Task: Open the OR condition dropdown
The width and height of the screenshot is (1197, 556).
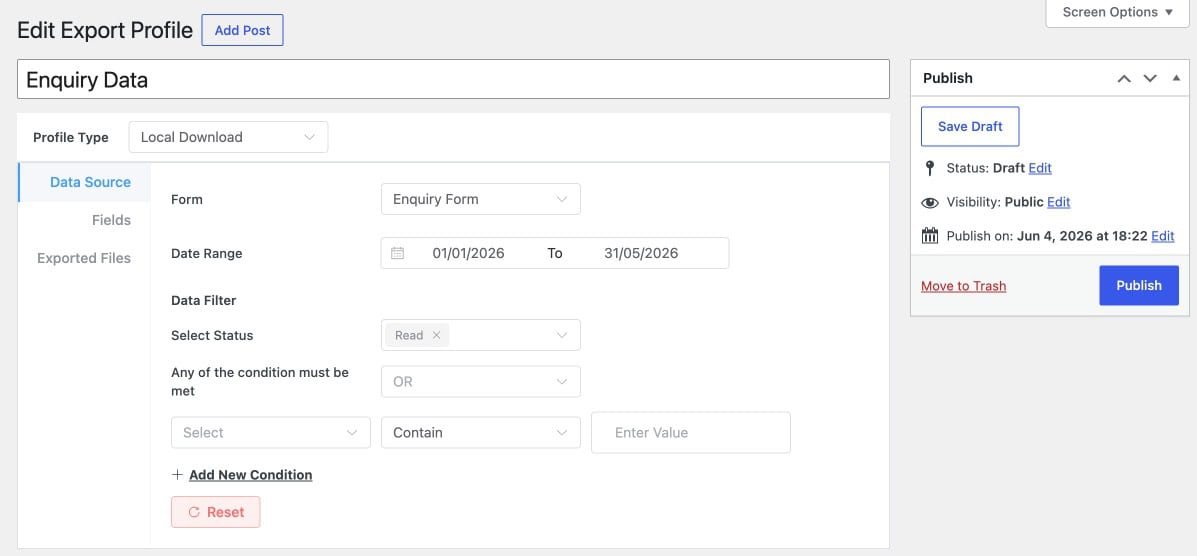Action: (x=481, y=382)
